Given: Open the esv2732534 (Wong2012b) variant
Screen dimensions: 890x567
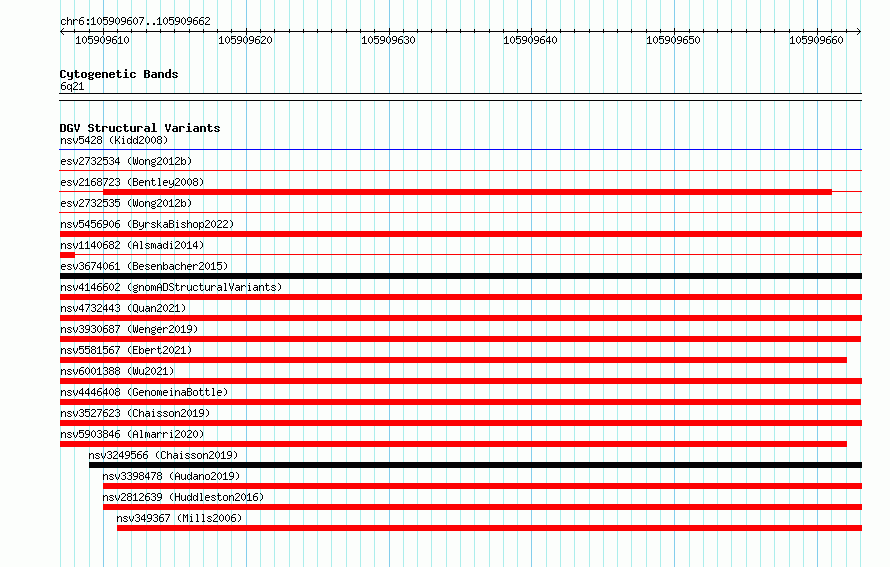Looking at the screenshot, I should [126, 161].
